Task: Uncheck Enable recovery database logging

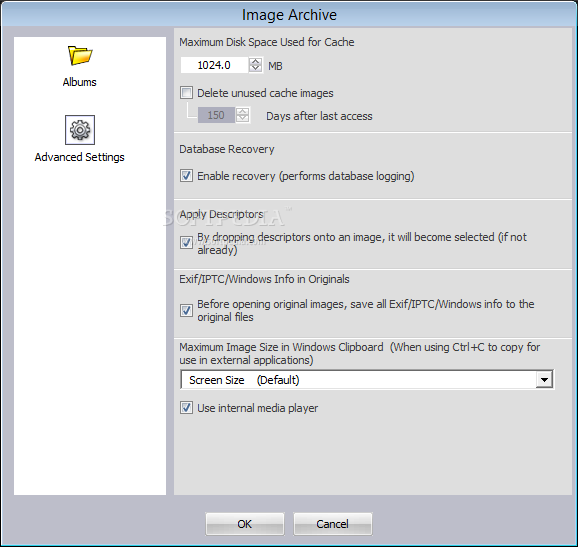Action: (x=187, y=176)
